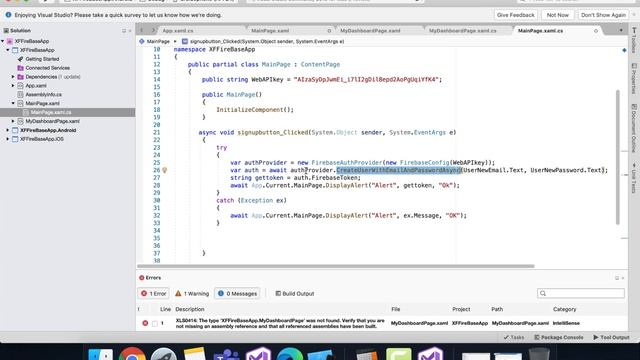
Task: Navigate forward with the right arrow
Action: (x=153, y=31)
